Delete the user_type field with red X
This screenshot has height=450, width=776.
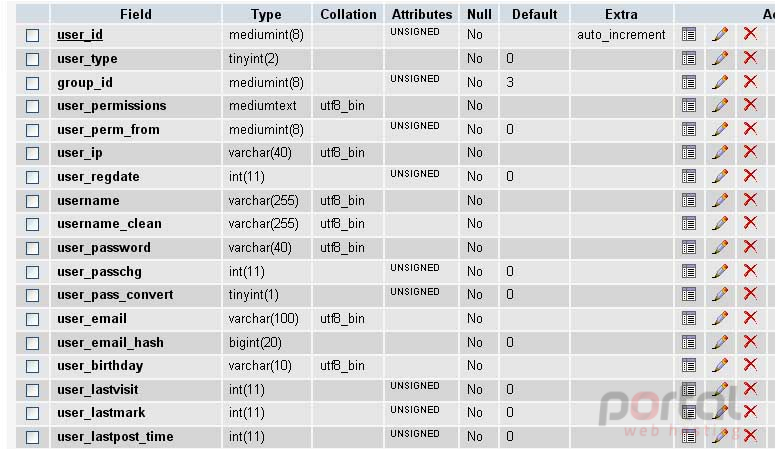click(x=750, y=57)
